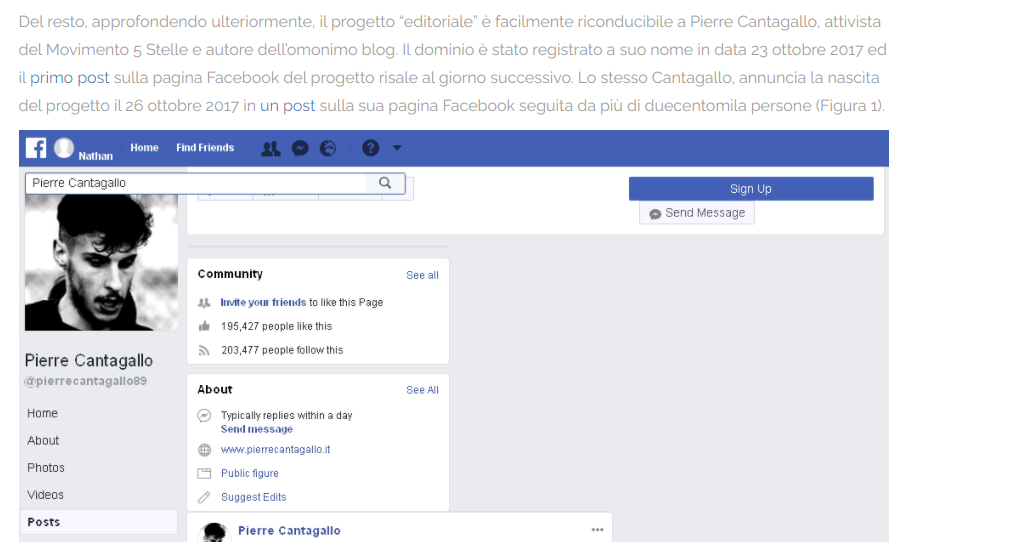Select Find Friends in the top bar
This screenshot has width=1016, height=542.
(x=205, y=148)
